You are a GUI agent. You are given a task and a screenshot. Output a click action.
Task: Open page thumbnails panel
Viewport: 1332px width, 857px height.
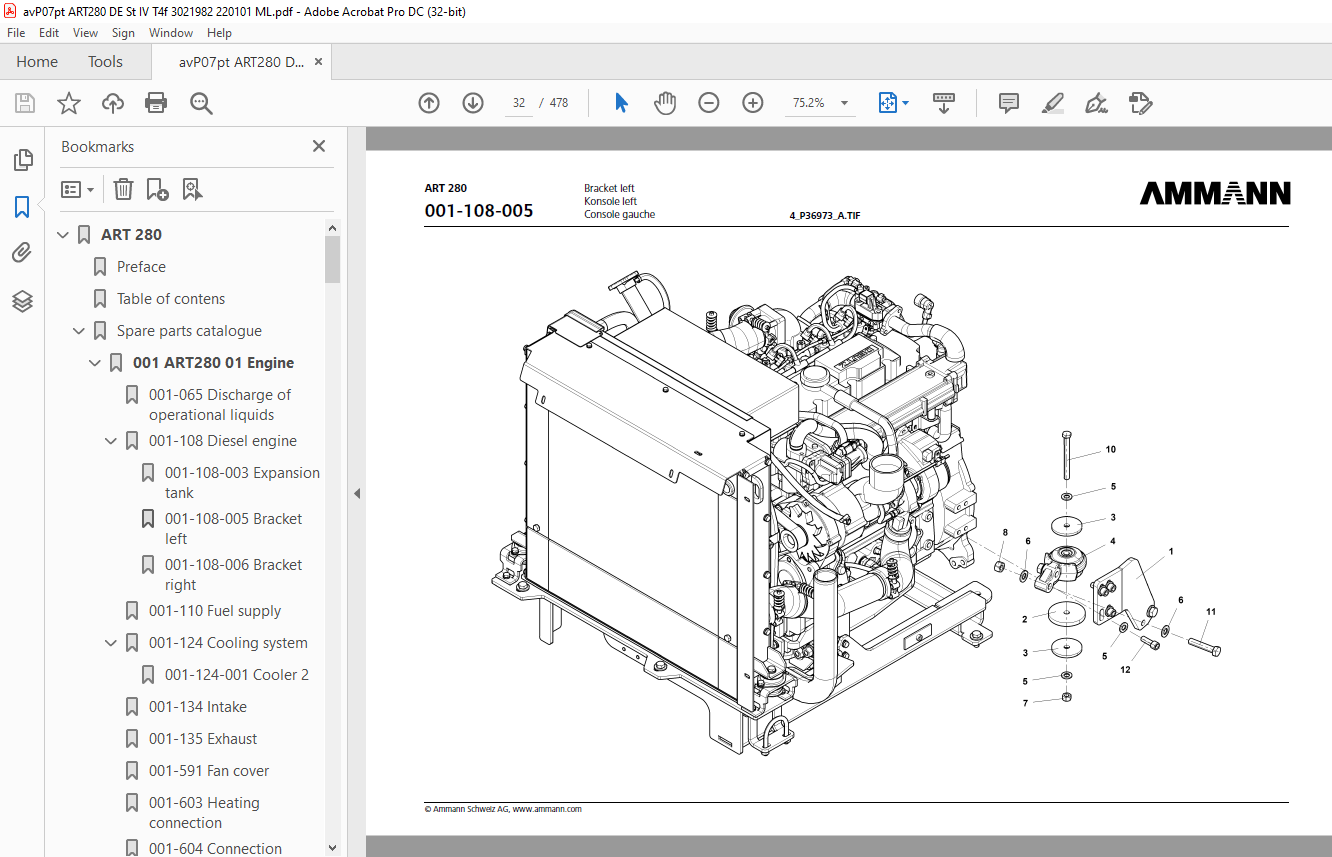pos(22,160)
